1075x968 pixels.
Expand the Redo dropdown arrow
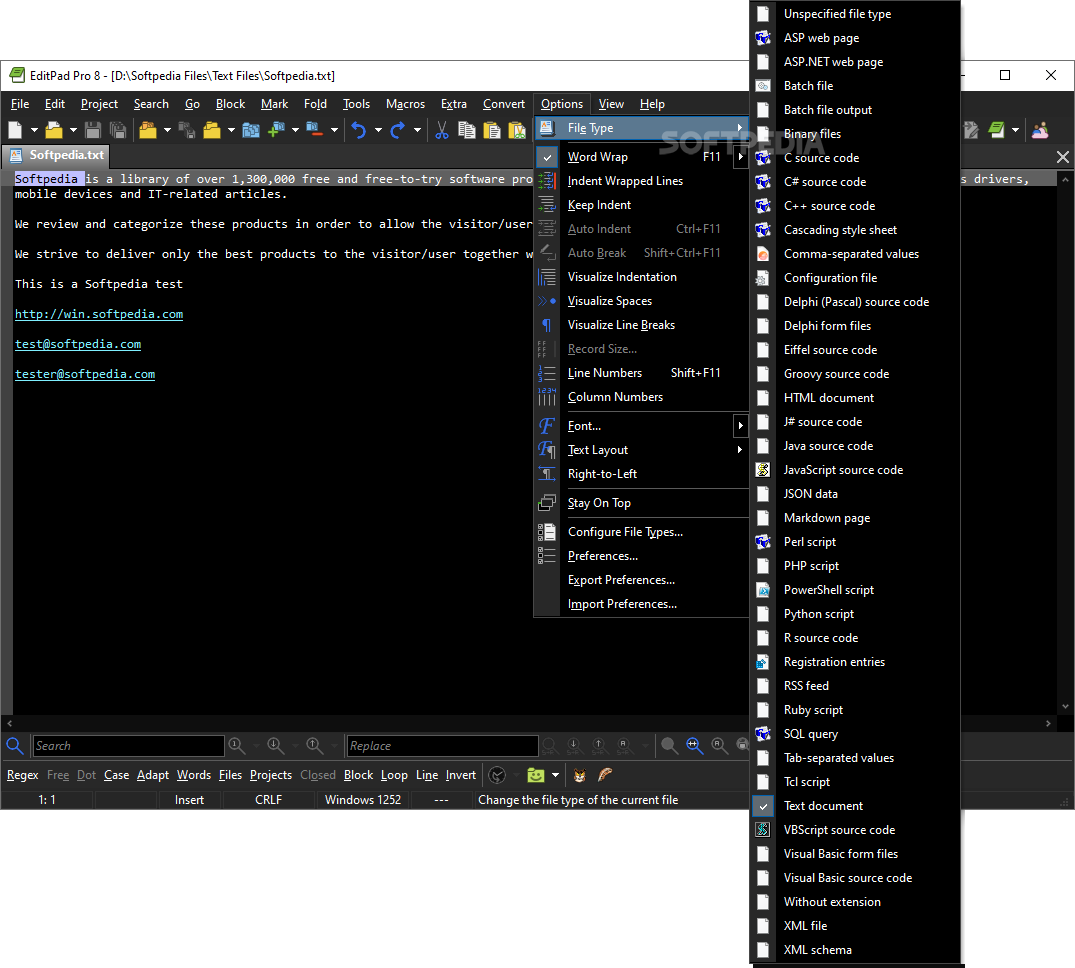coord(417,130)
